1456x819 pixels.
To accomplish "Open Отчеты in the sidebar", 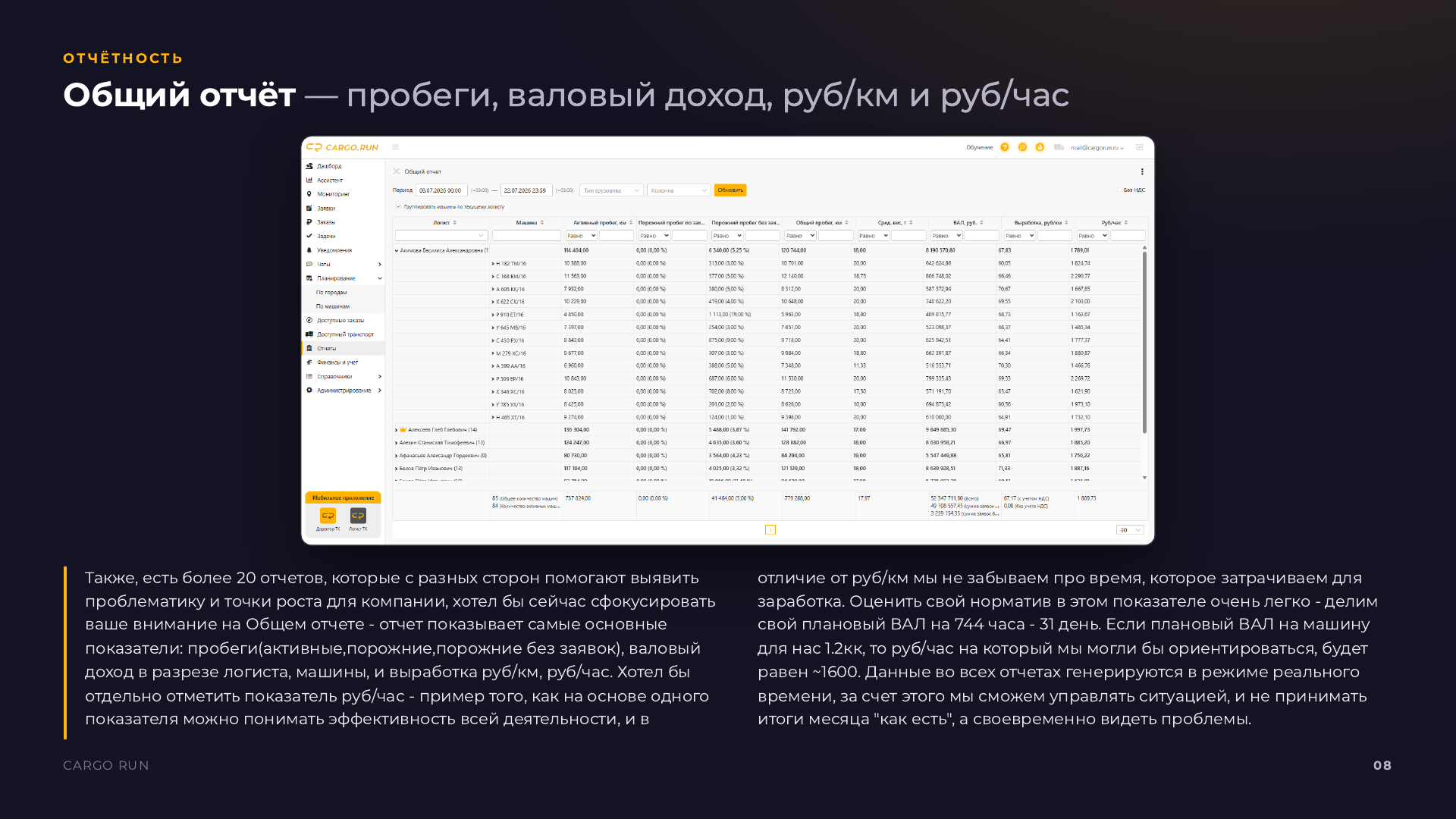I will (x=343, y=348).
